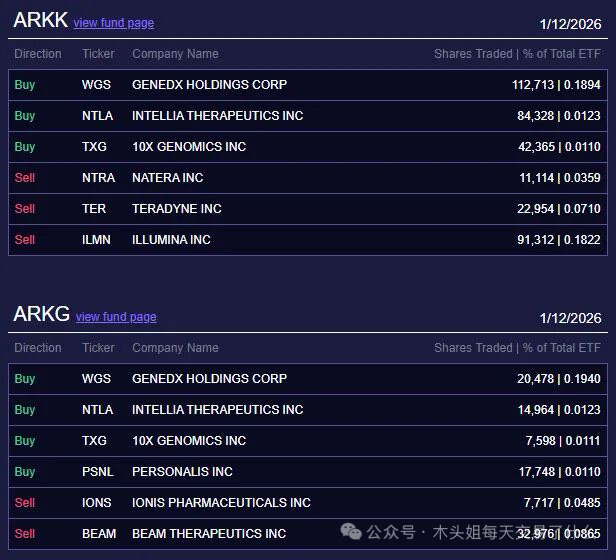616x560 pixels.
Task: Select ticker NTLA in ARKG table
Action: click(97, 409)
